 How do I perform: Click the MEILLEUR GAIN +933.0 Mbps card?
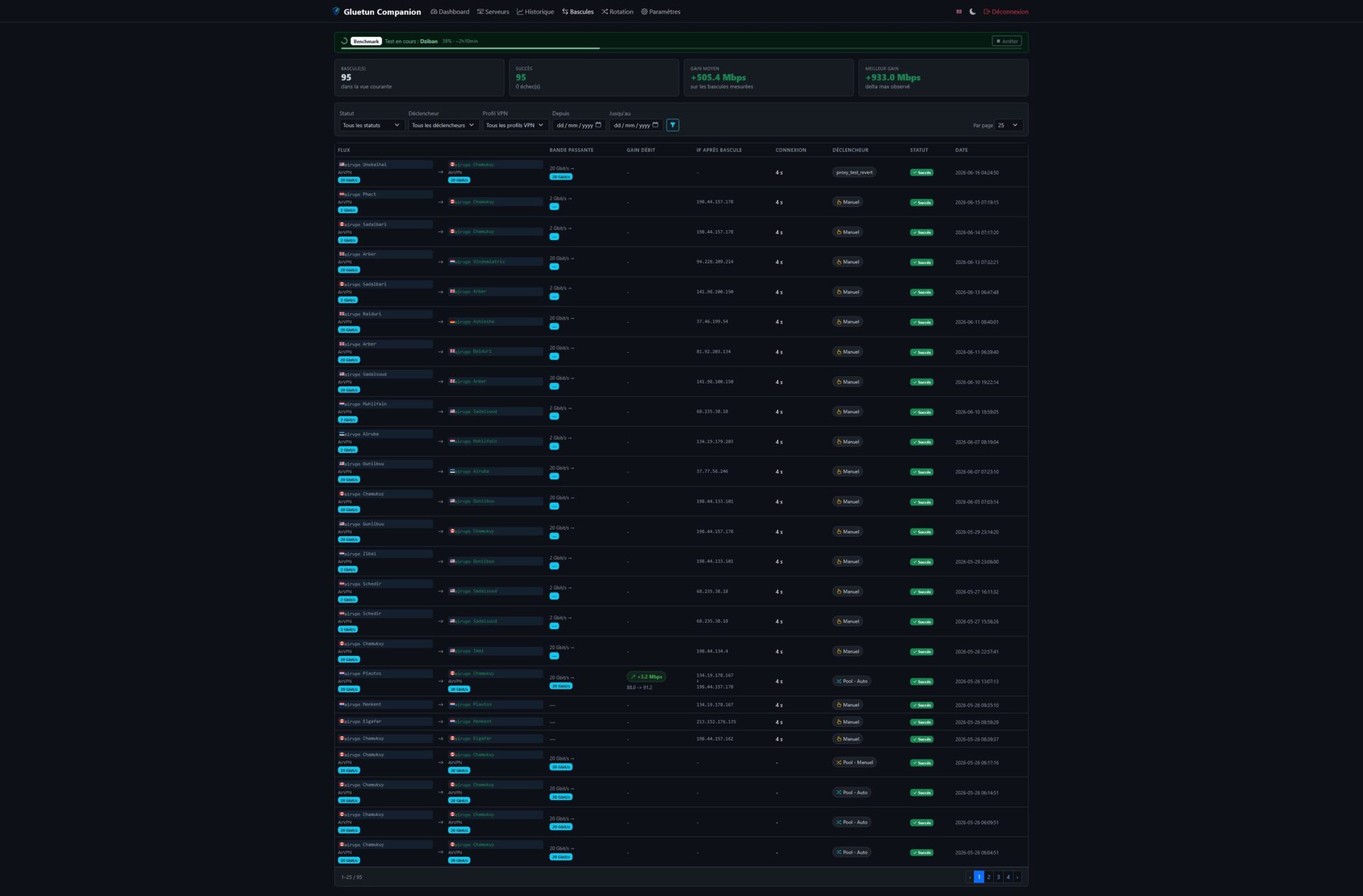[943, 77]
